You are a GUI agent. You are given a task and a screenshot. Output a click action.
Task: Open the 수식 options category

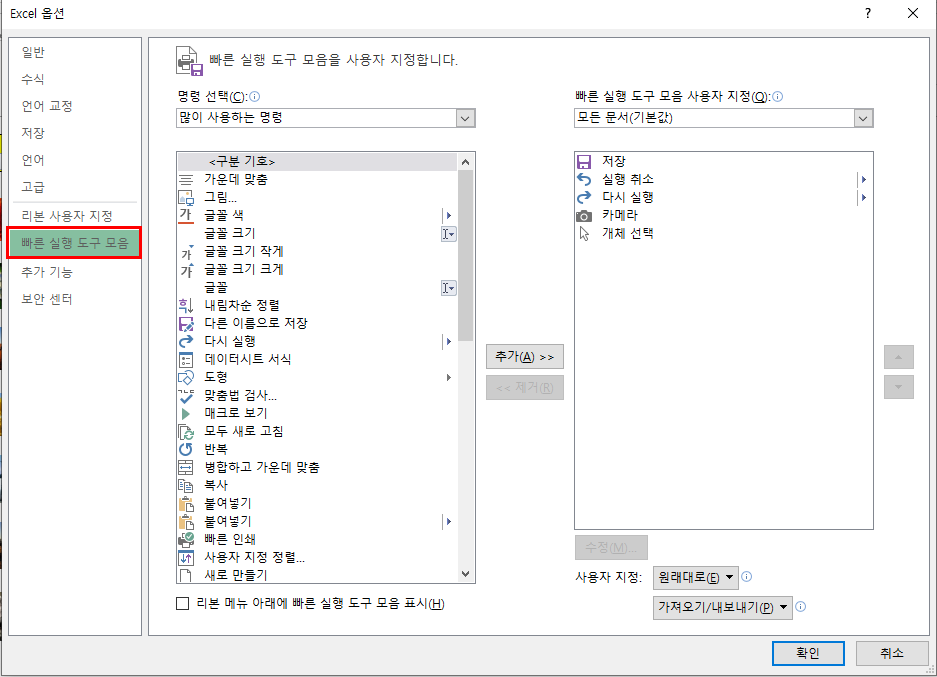33,79
